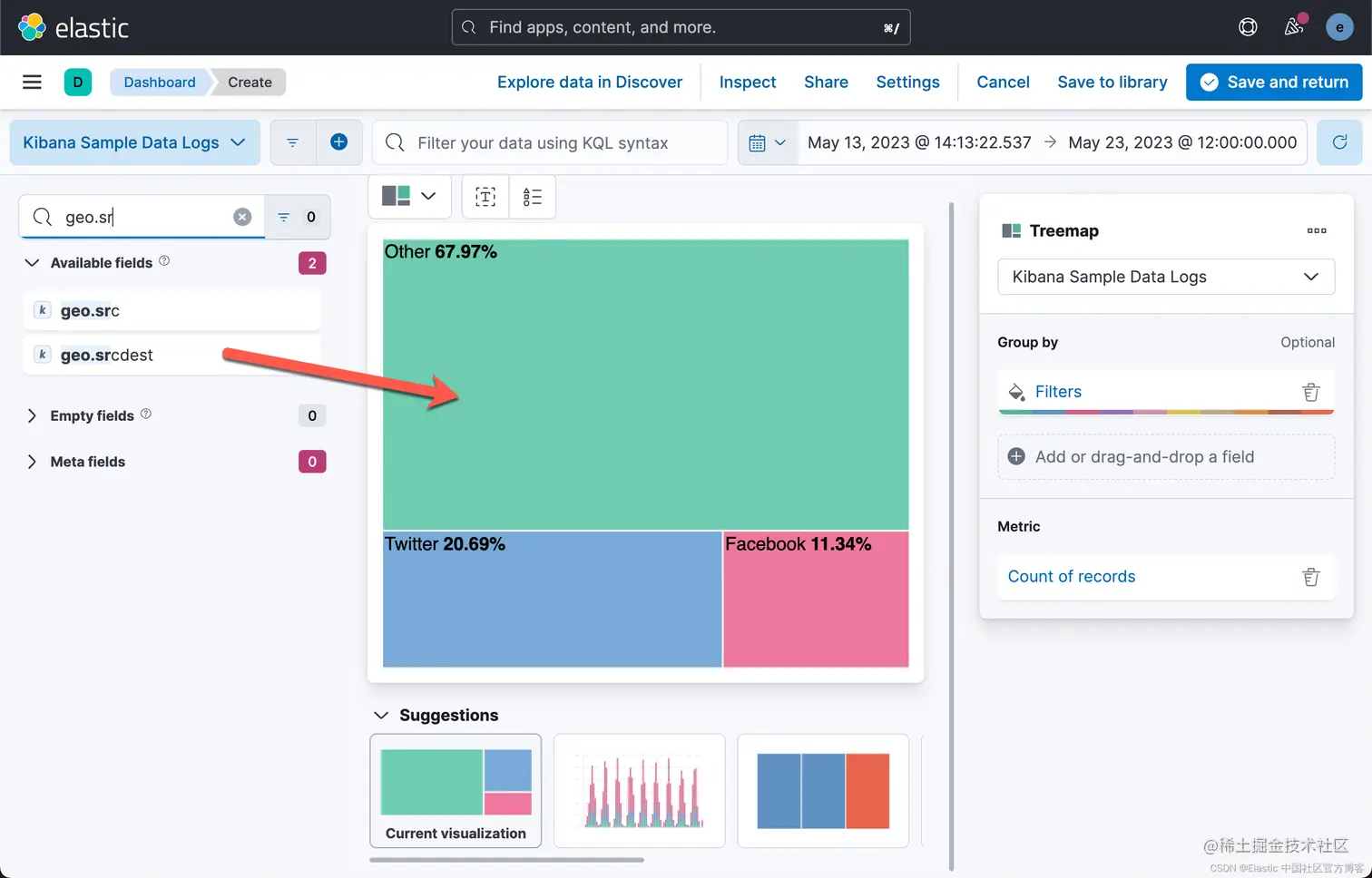This screenshot has height=878, width=1372.
Task: Click keyword icon of geo.srcdest field
Action: [42, 355]
